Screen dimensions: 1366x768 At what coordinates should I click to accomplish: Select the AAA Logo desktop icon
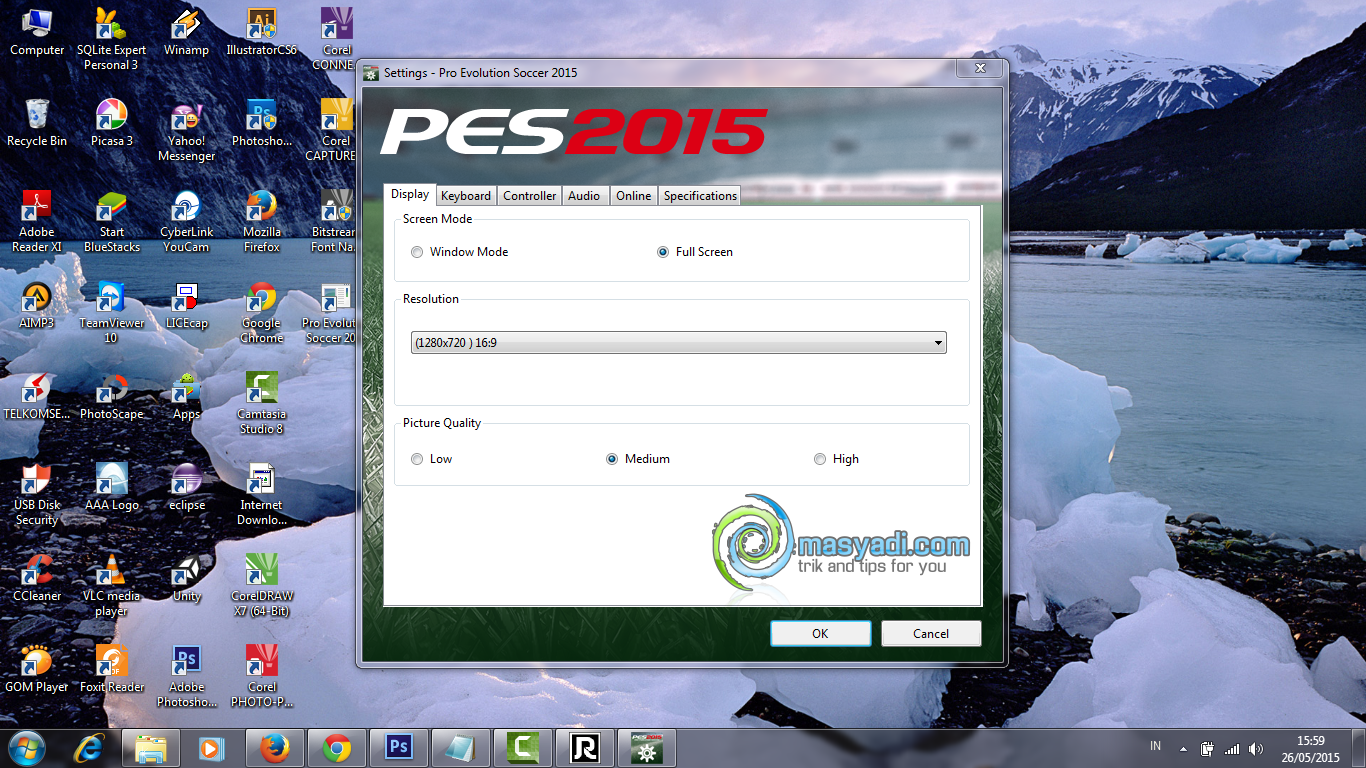coord(111,488)
